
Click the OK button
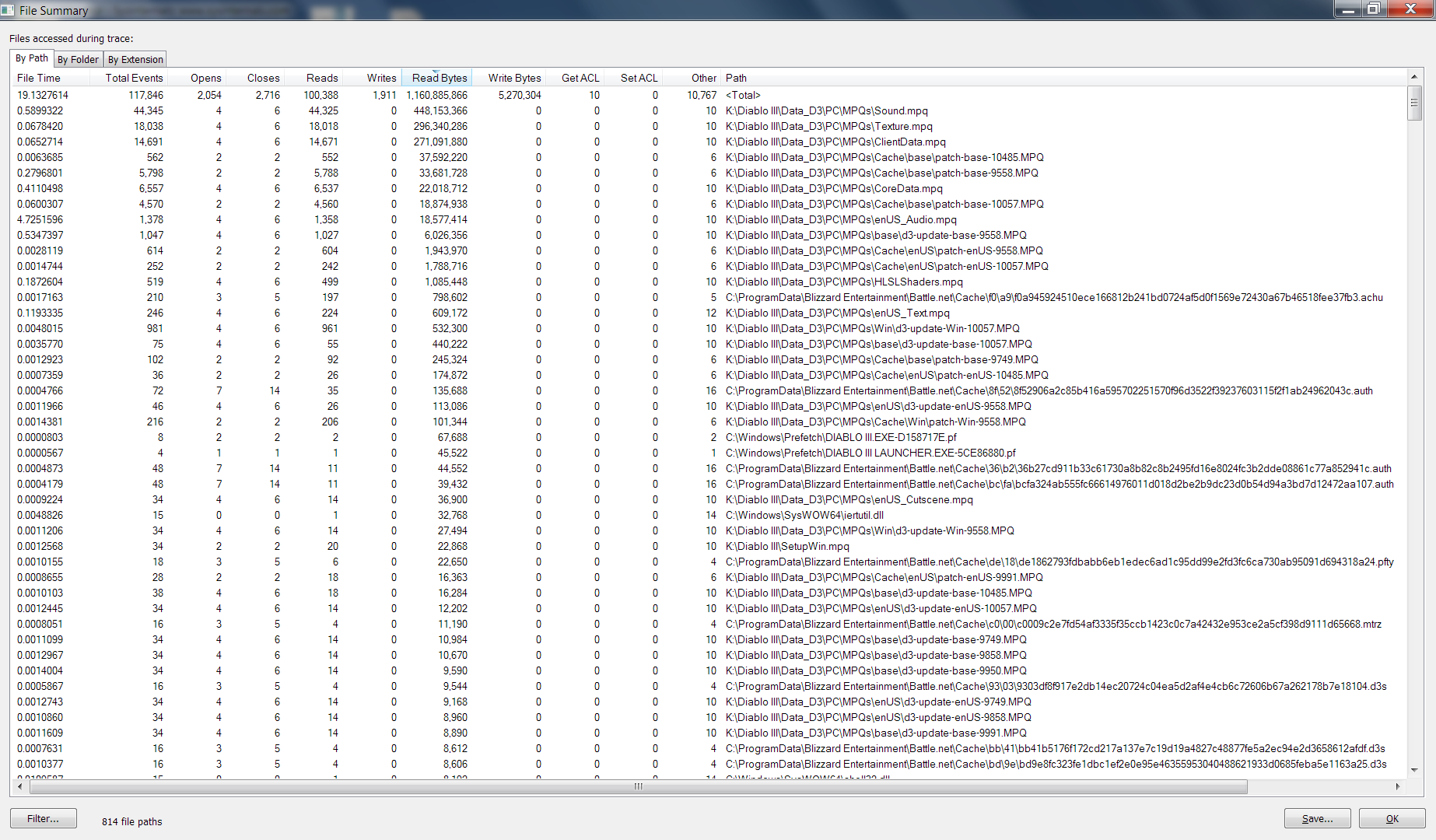pos(1392,818)
